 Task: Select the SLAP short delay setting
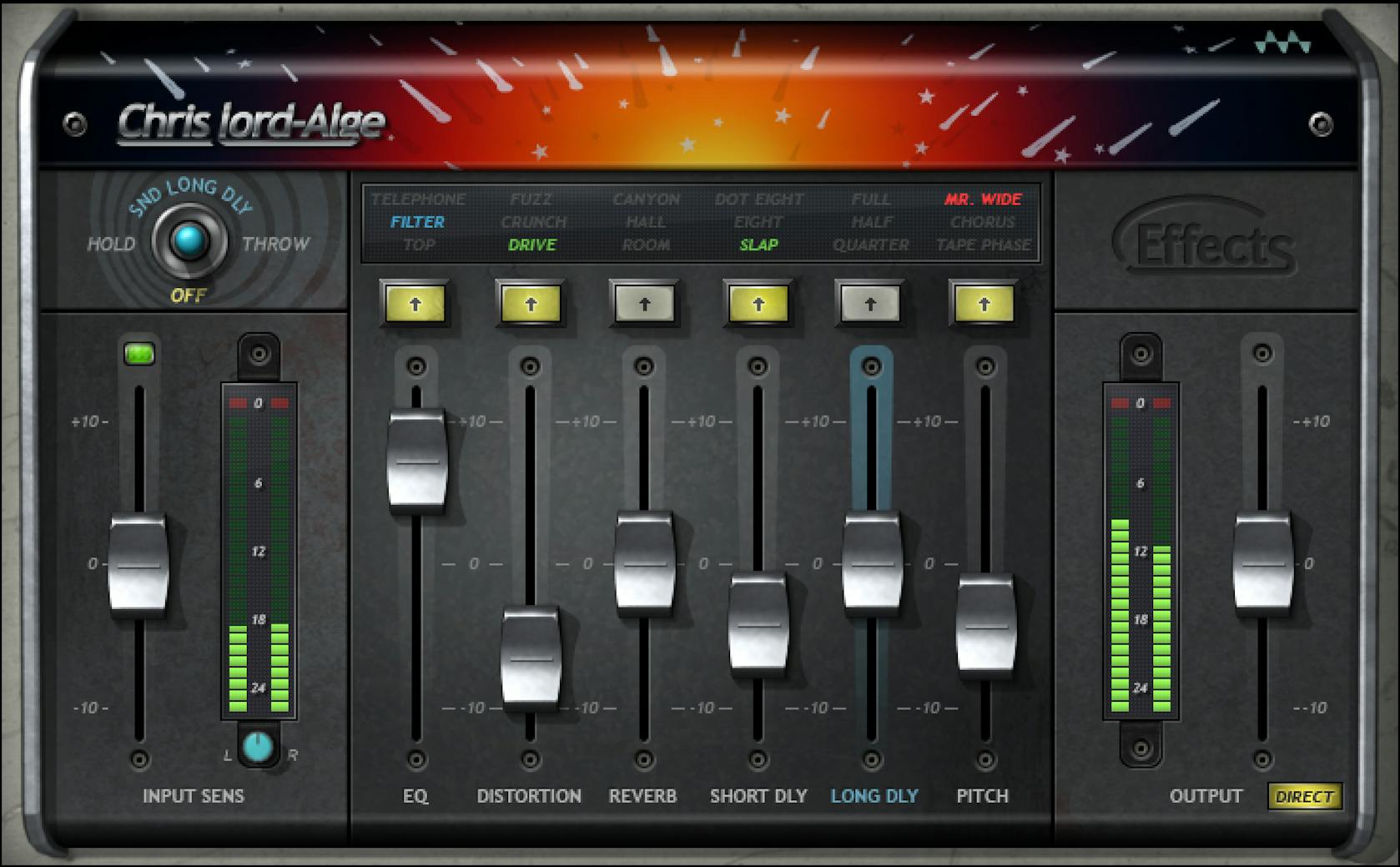pyautogui.click(x=760, y=244)
